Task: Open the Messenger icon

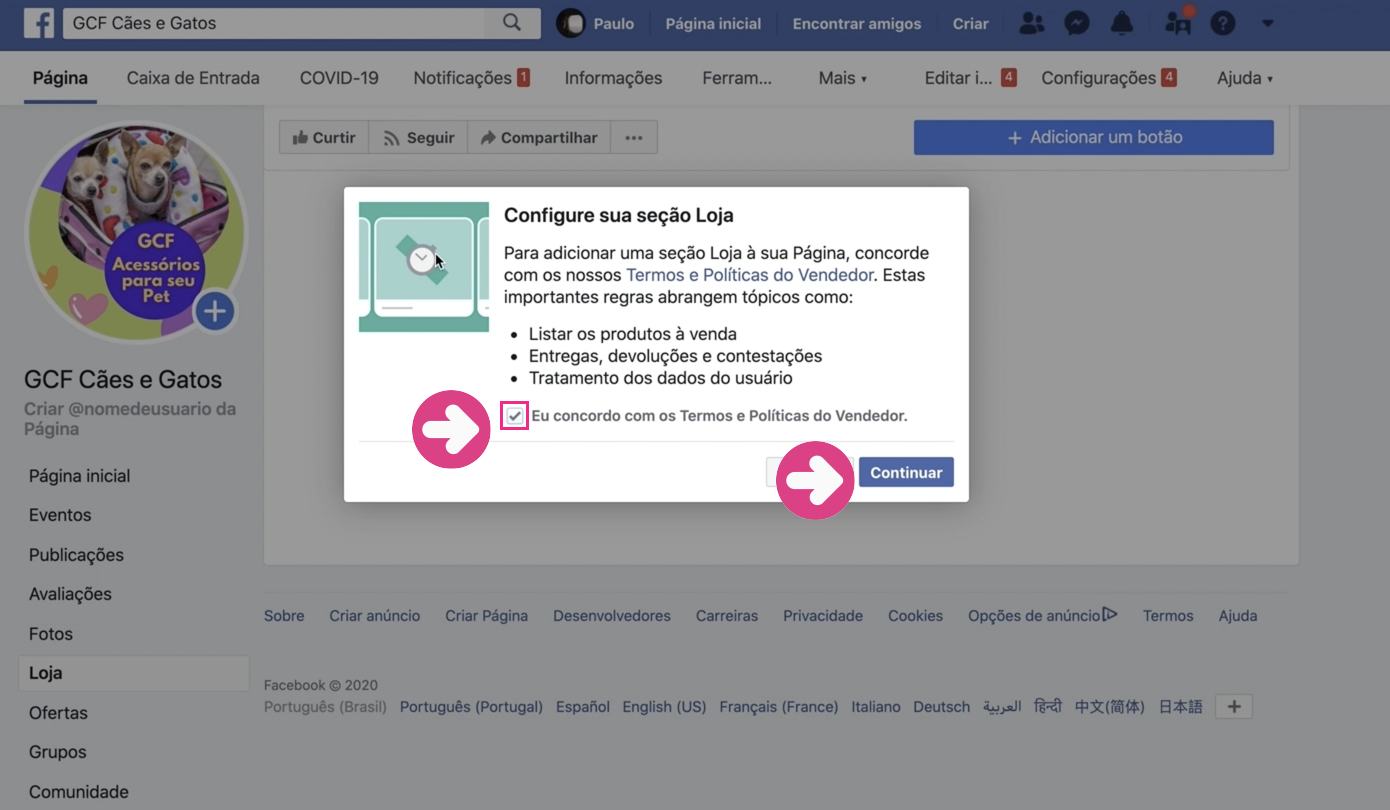Action: (1077, 23)
